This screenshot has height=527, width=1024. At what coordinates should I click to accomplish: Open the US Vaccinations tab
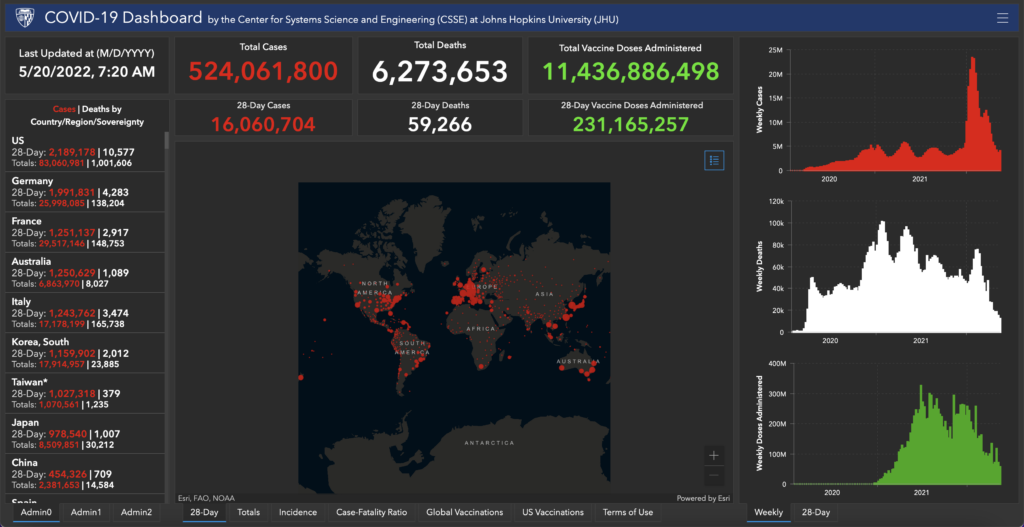(x=552, y=512)
